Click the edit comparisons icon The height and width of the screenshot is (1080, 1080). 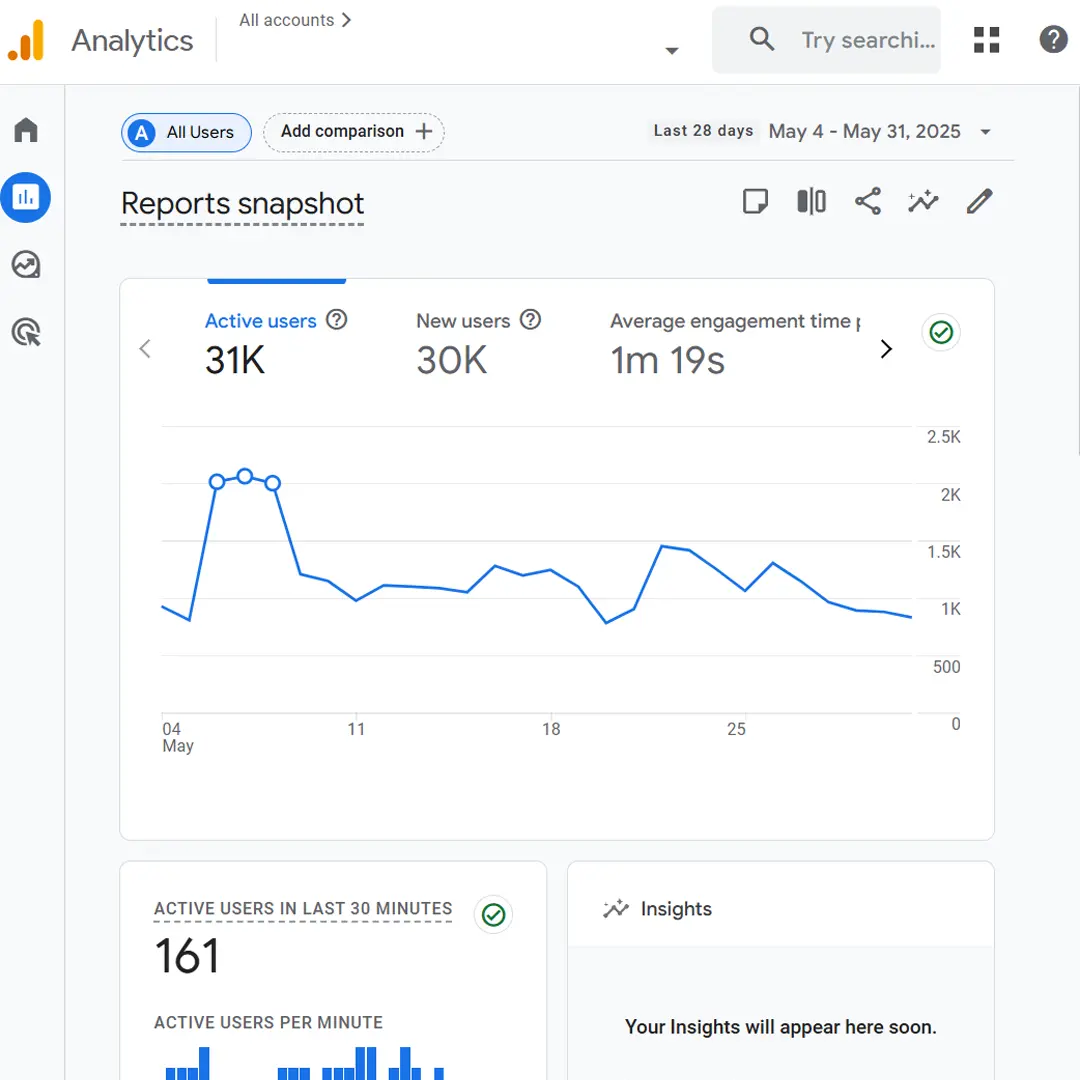811,202
